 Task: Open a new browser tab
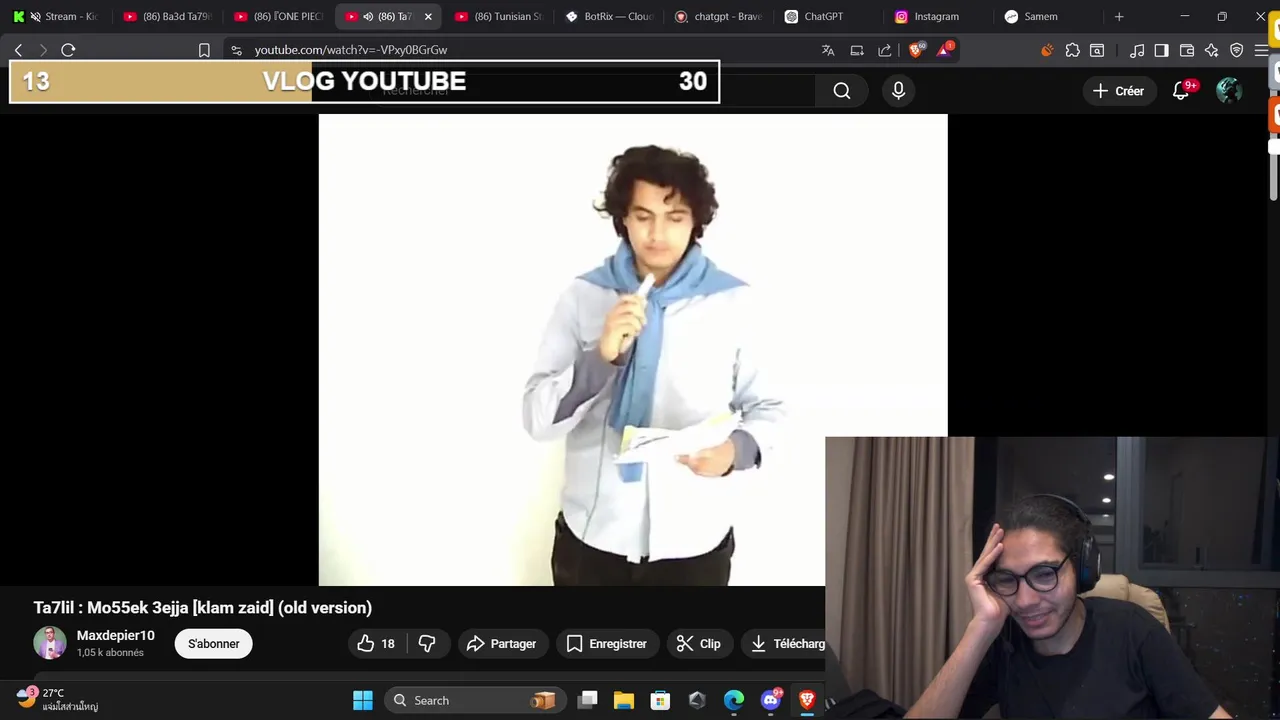(x=1119, y=16)
